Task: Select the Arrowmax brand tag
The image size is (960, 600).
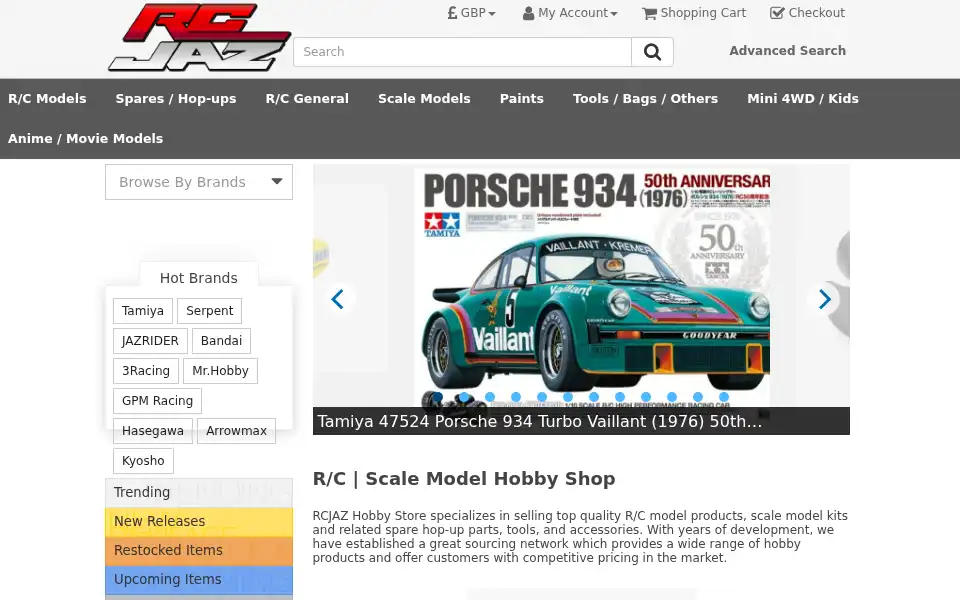Action: [236, 430]
